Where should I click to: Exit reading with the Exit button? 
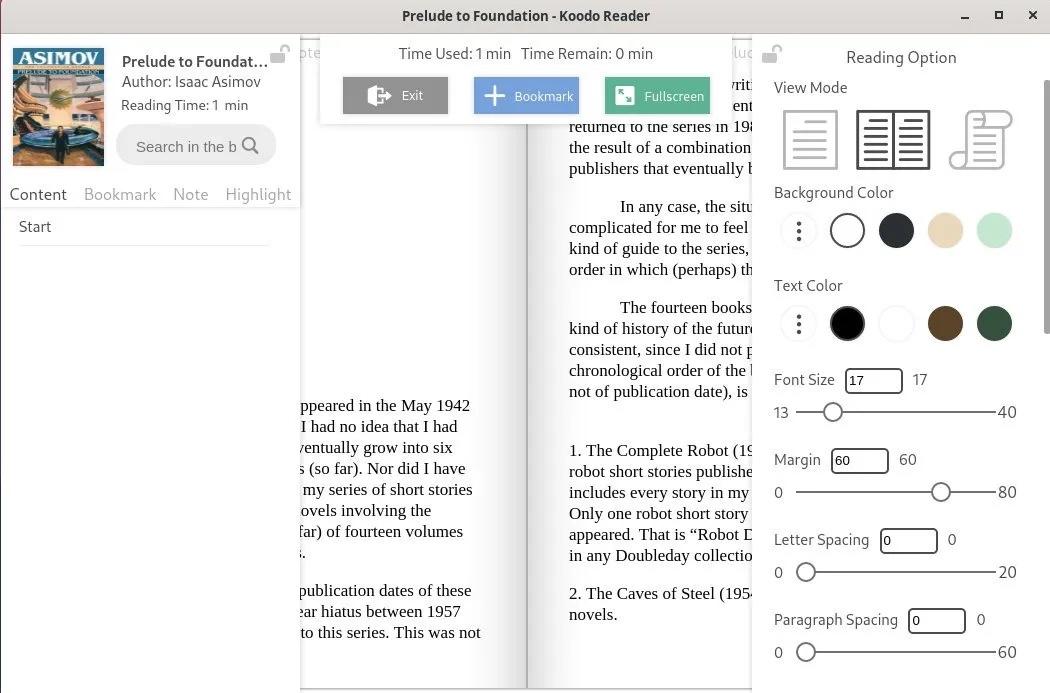tap(395, 95)
